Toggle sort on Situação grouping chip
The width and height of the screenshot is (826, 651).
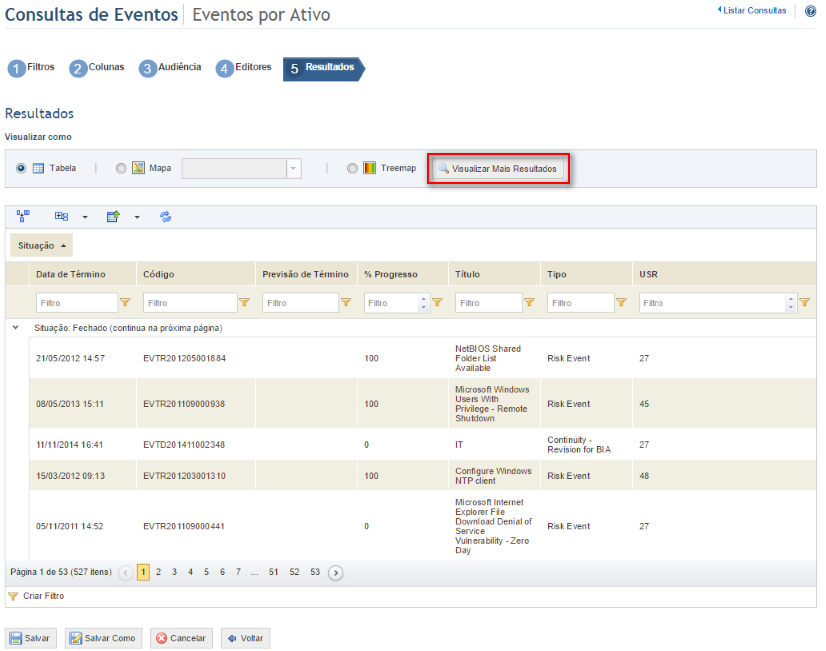(42, 245)
